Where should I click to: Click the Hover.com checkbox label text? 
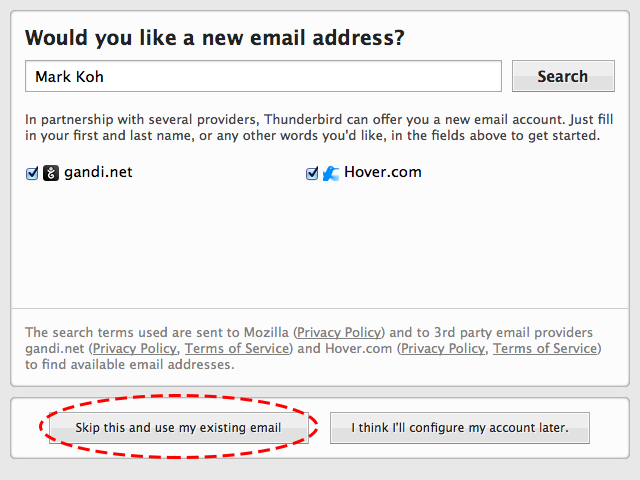coord(383,172)
